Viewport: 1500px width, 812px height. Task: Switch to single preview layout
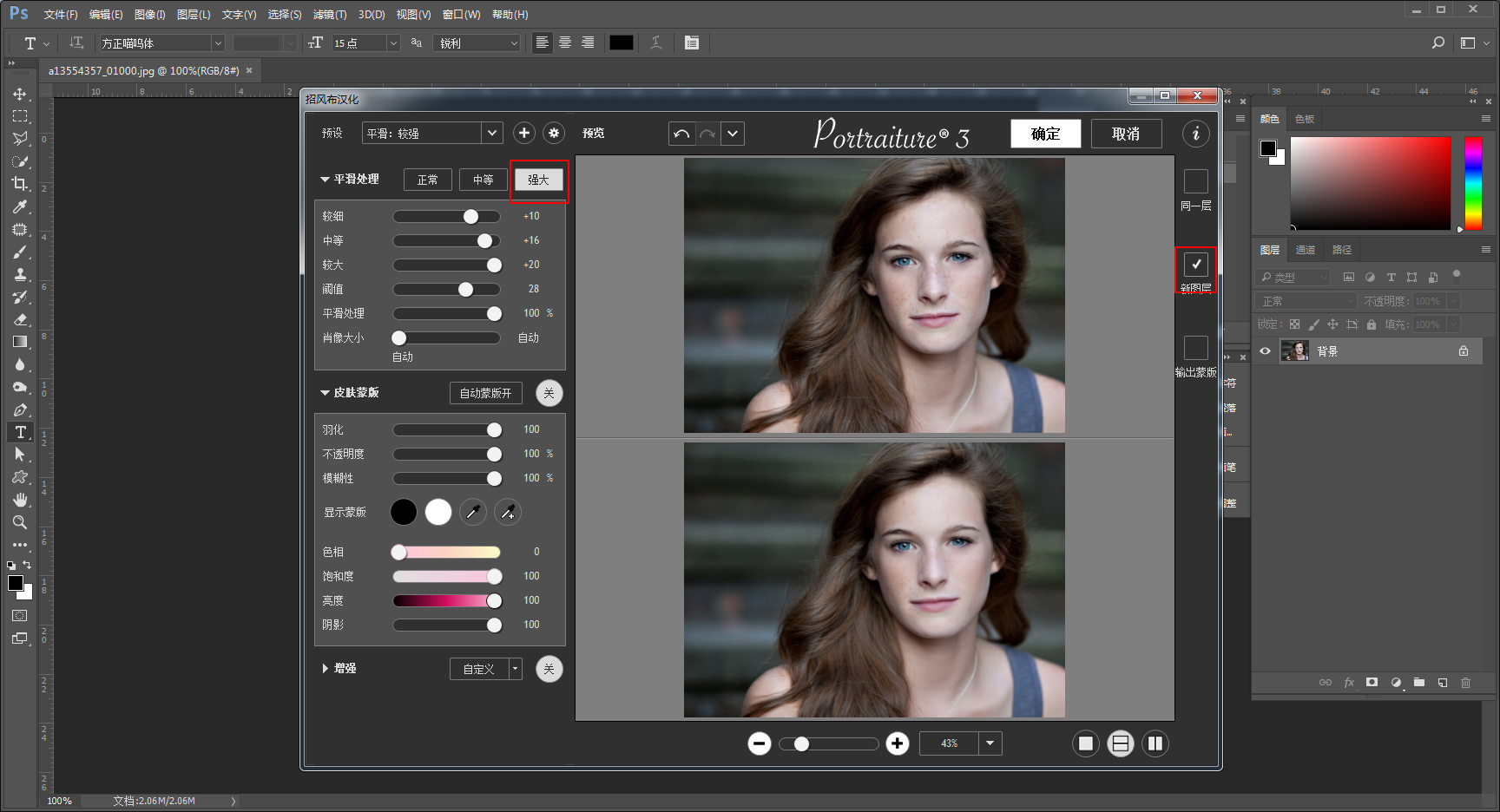pyautogui.click(x=1086, y=743)
